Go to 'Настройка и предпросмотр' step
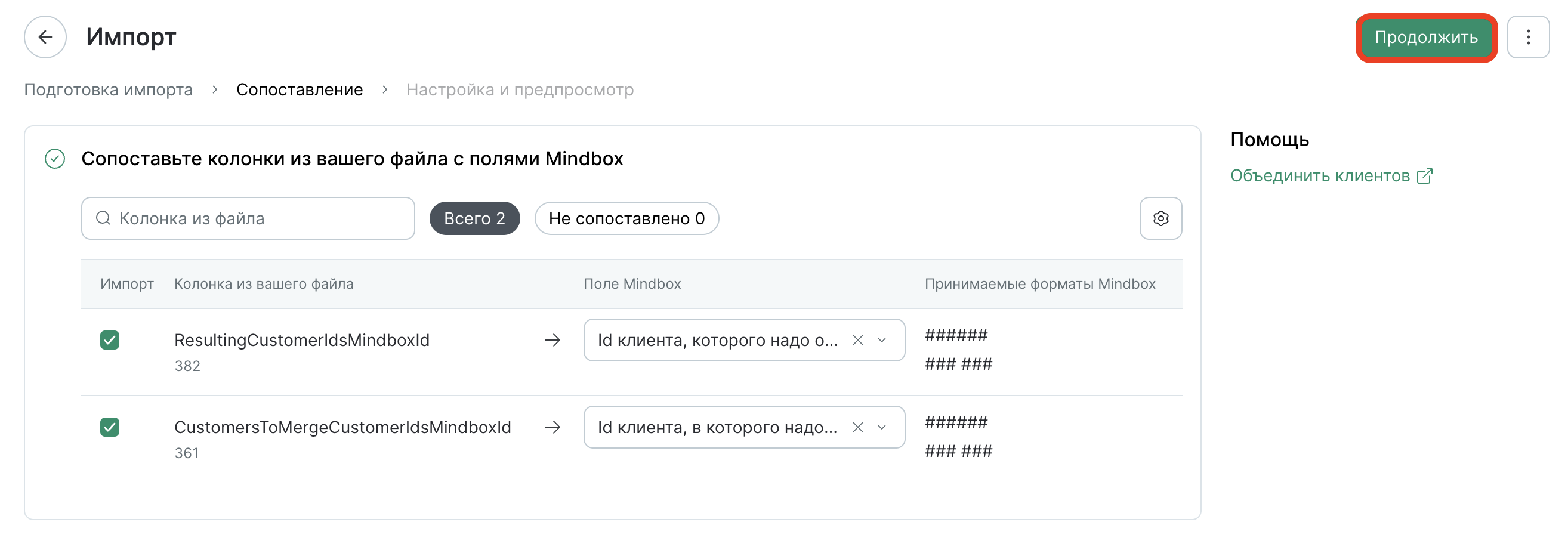The height and width of the screenshot is (550, 1568). click(520, 89)
